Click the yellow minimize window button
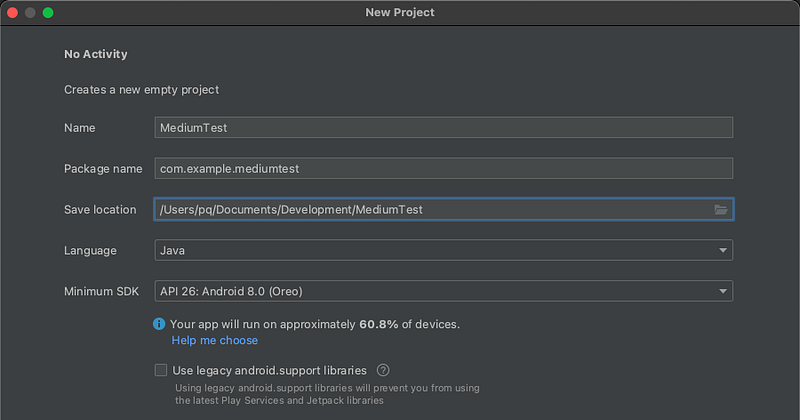This screenshot has width=800, height=420. (x=30, y=13)
